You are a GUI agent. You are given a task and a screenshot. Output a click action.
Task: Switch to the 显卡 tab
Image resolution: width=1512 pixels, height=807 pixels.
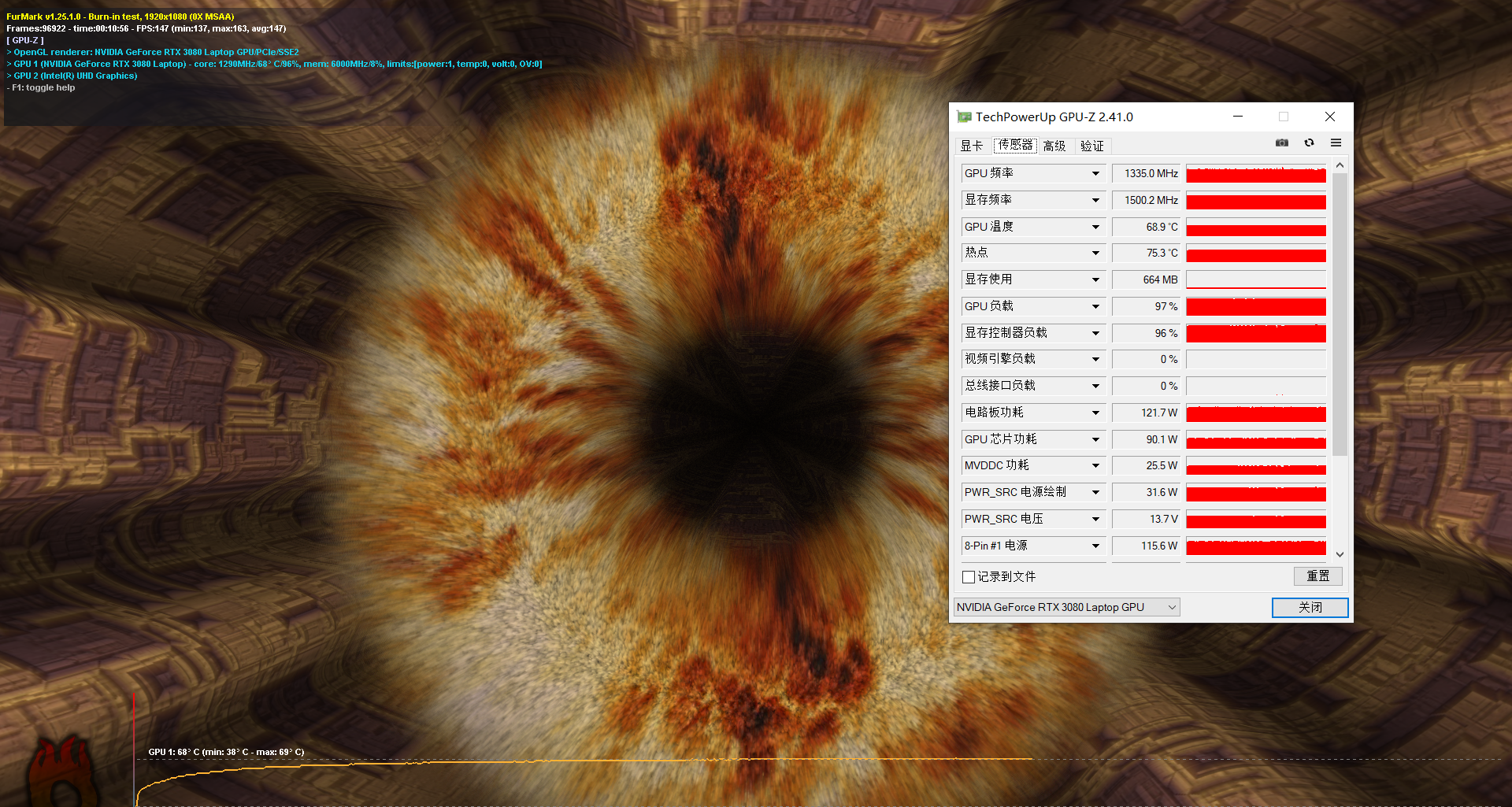(x=972, y=146)
